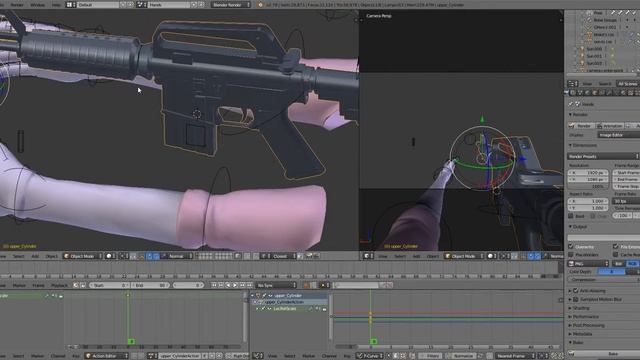Screen dimensions: 640x360
Task: Open viewport shading selector in left viewport
Action: click(111, 256)
